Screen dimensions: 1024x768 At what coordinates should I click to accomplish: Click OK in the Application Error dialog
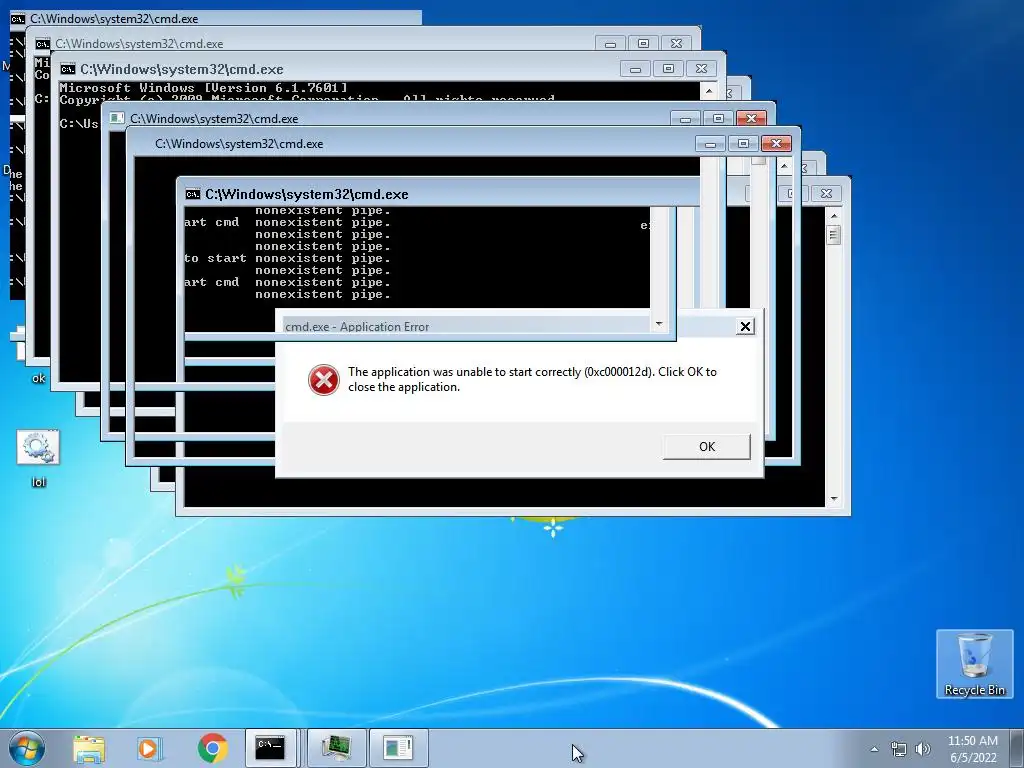(707, 447)
